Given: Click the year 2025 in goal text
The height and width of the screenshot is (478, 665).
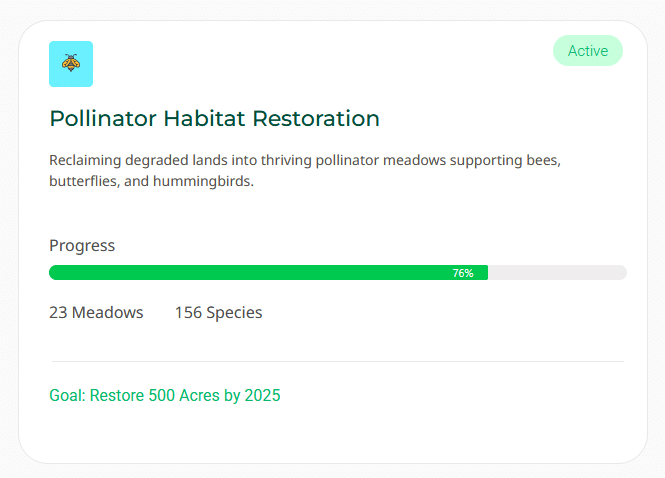Looking at the screenshot, I should (x=261, y=395).
